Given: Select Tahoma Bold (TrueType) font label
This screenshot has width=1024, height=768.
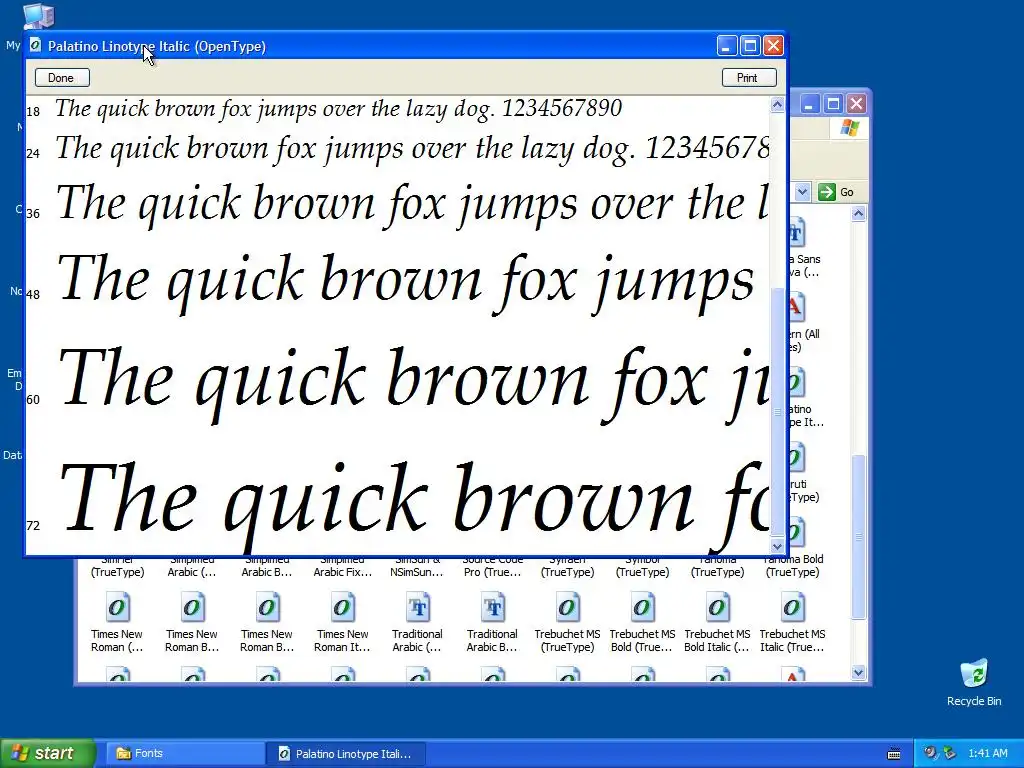Looking at the screenshot, I should 792,566.
